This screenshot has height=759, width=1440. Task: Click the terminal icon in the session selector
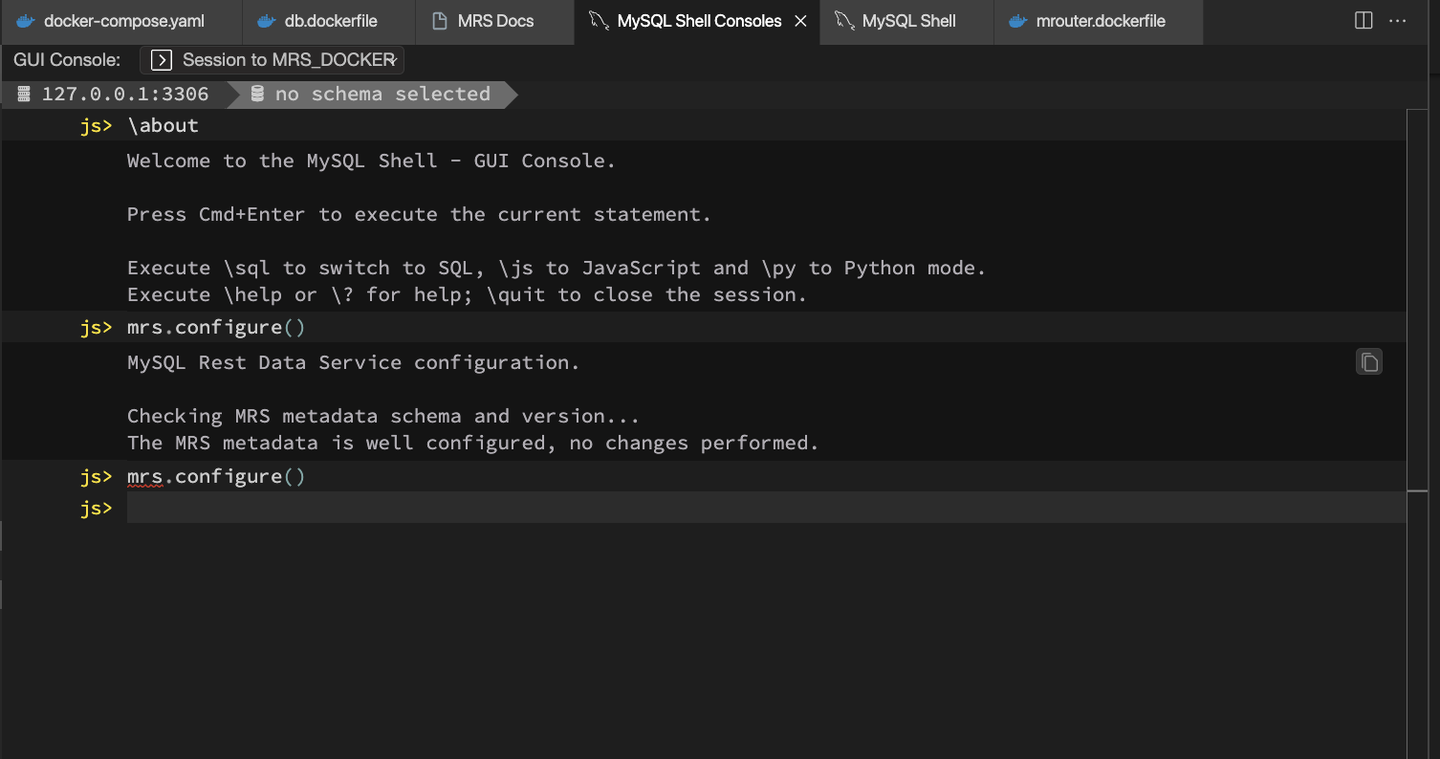tap(161, 60)
